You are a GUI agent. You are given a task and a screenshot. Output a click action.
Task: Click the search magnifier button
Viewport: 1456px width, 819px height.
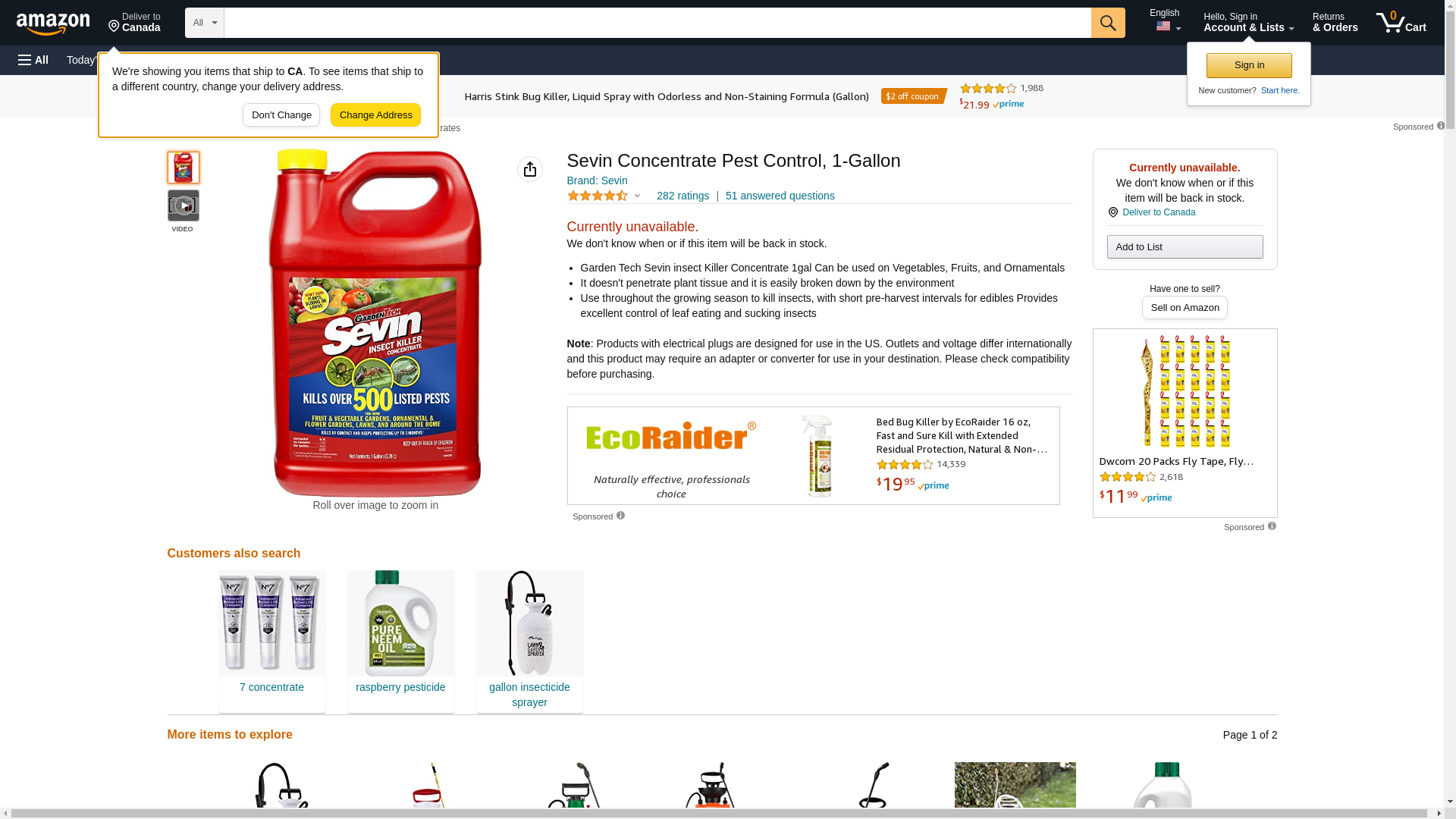click(1108, 23)
